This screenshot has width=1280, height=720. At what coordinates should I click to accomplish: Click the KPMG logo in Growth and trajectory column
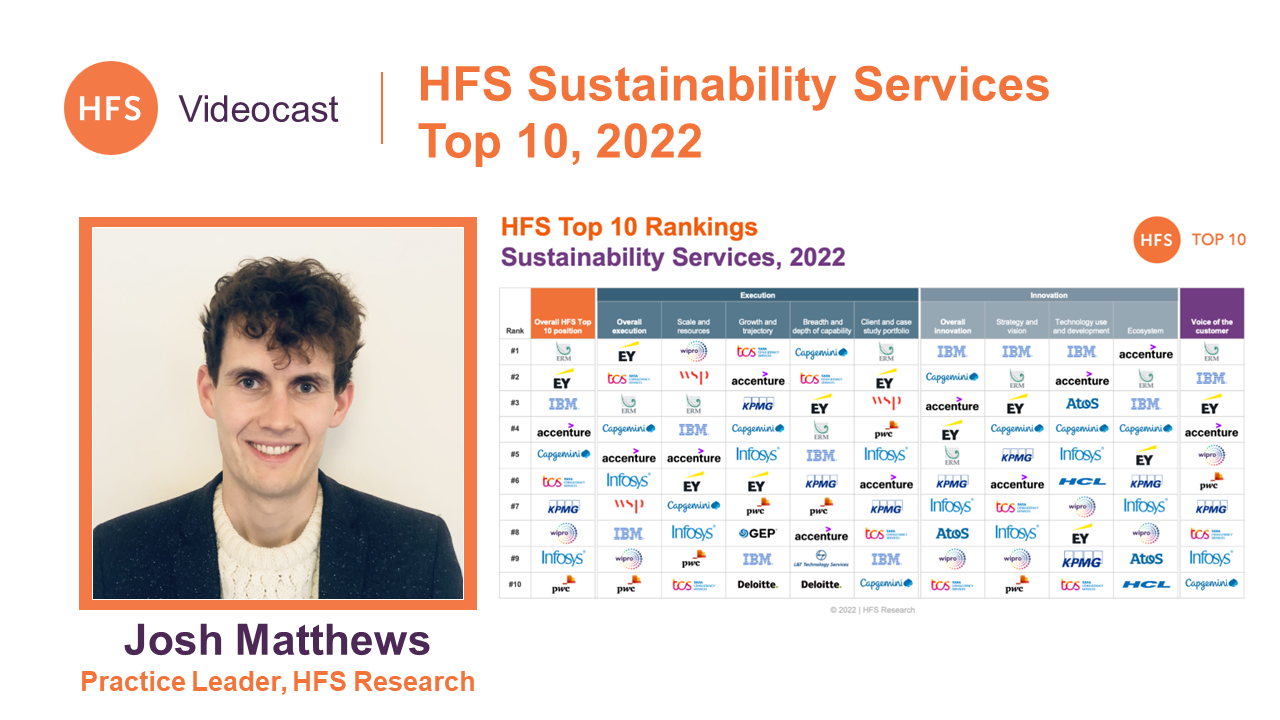point(757,404)
